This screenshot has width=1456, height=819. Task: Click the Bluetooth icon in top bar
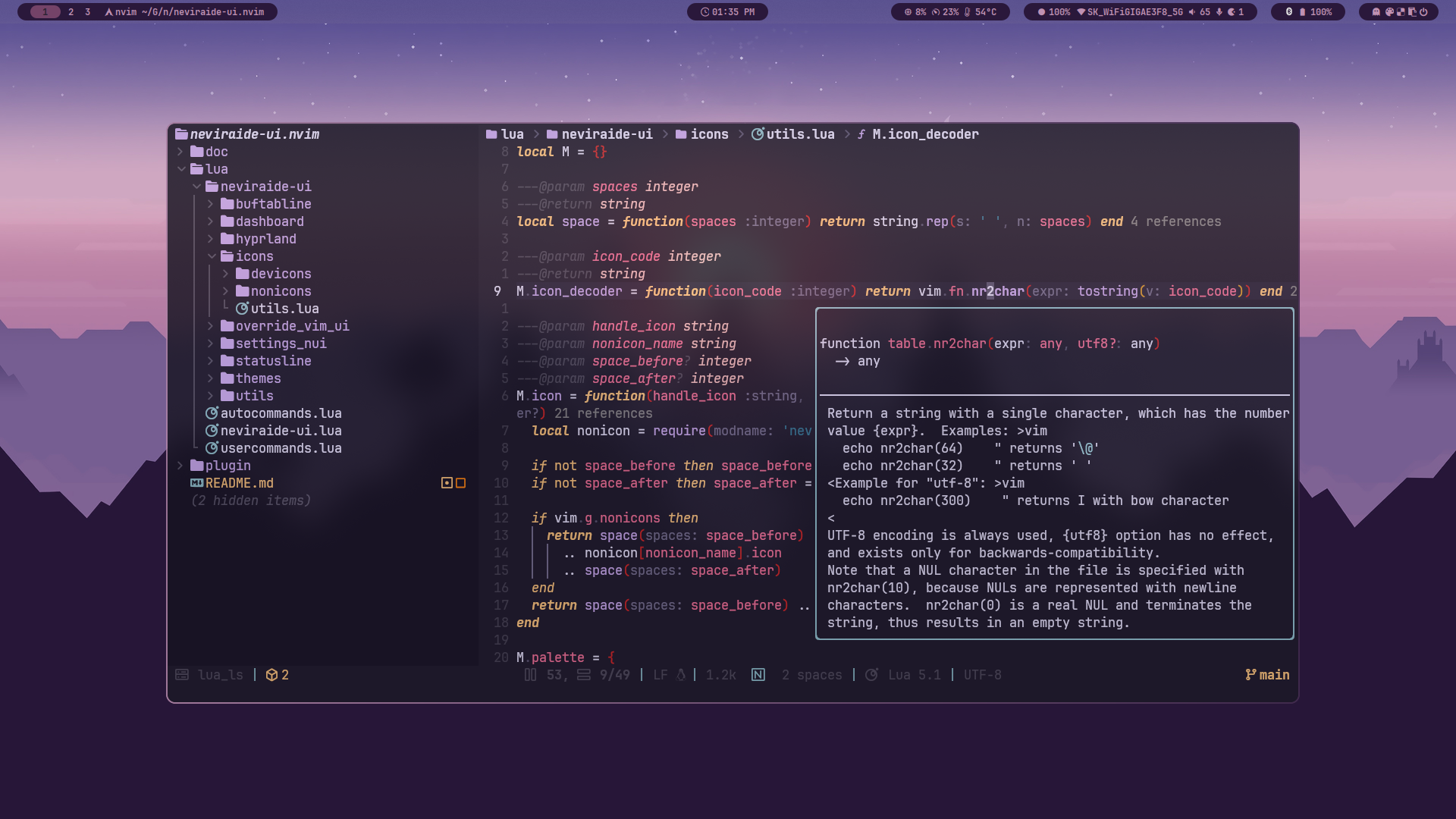[x=1288, y=12]
